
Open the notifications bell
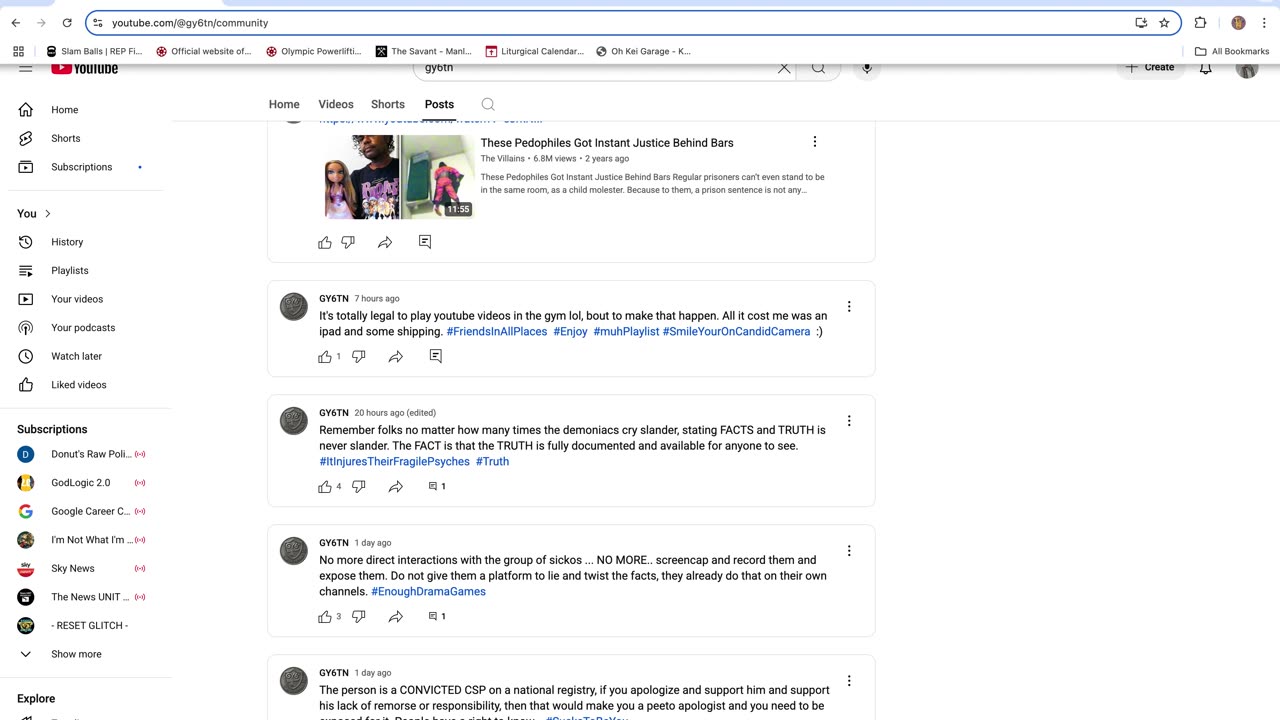[x=1206, y=68]
